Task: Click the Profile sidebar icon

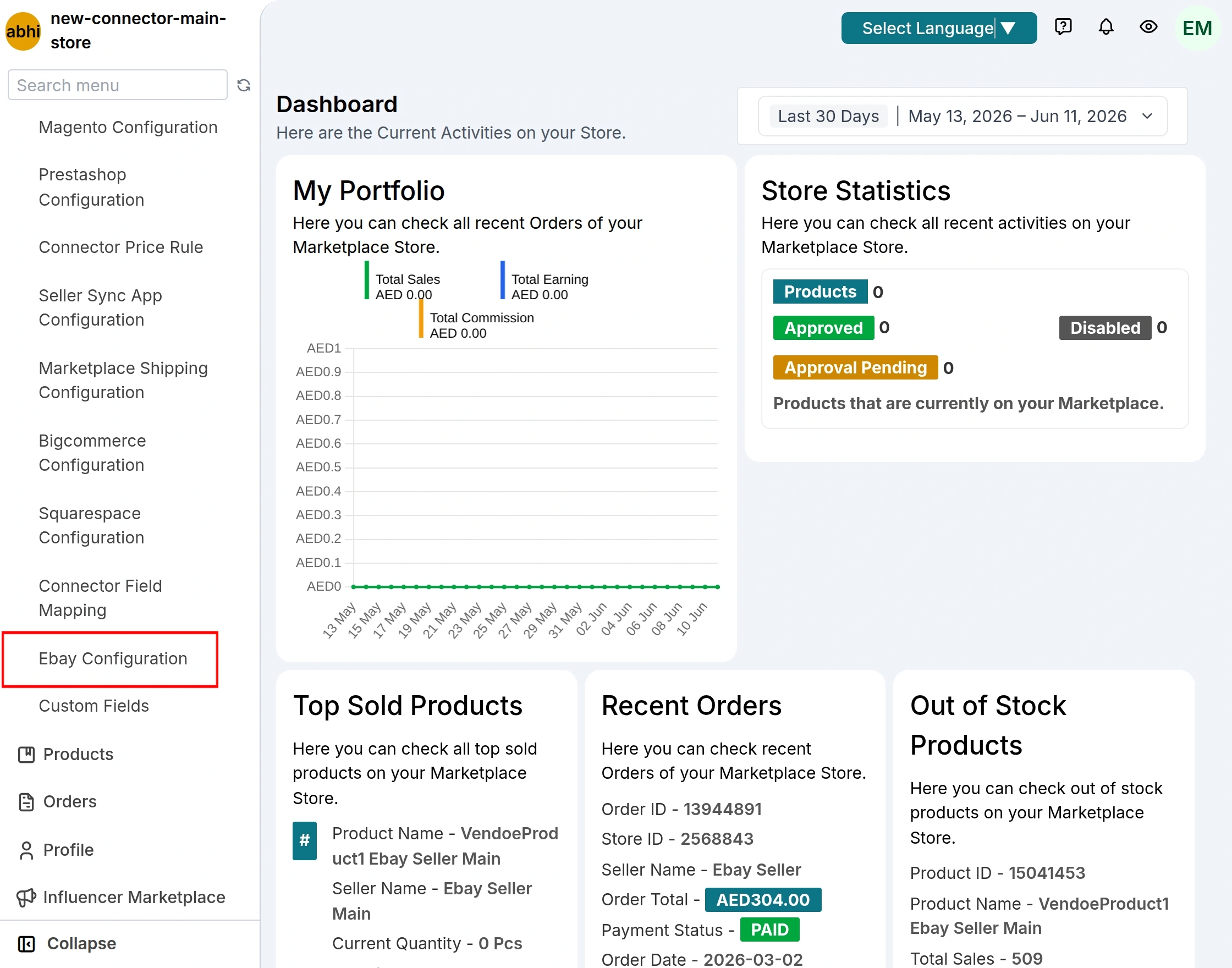Action: point(26,850)
